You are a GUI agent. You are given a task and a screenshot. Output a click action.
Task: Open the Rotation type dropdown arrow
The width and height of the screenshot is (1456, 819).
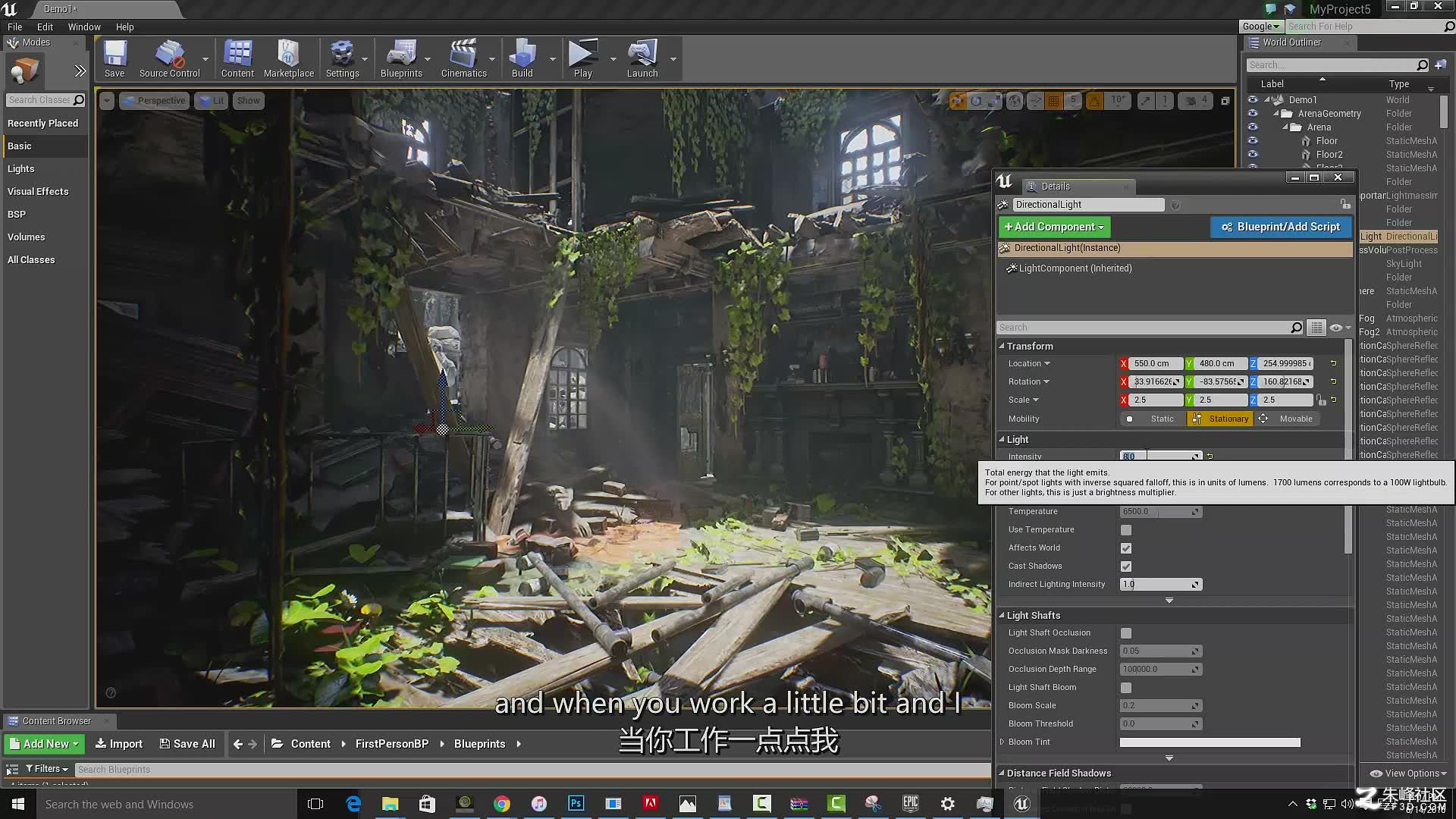(x=1046, y=381)
